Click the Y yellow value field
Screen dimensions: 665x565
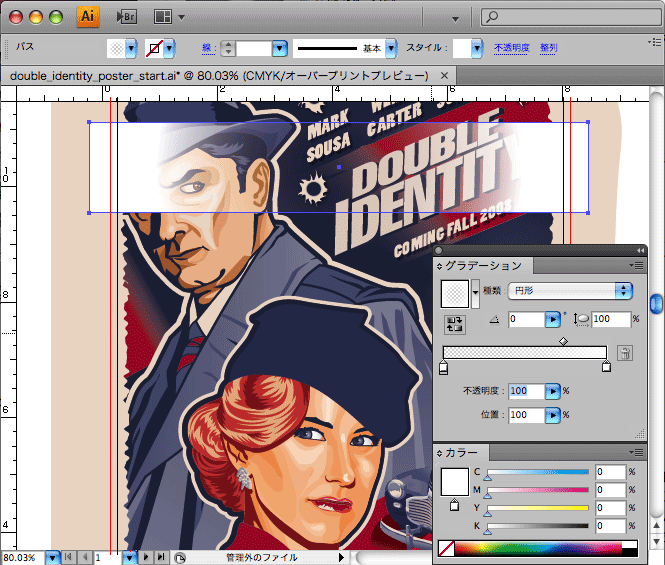pyautogui.click(x=611, y=508)
